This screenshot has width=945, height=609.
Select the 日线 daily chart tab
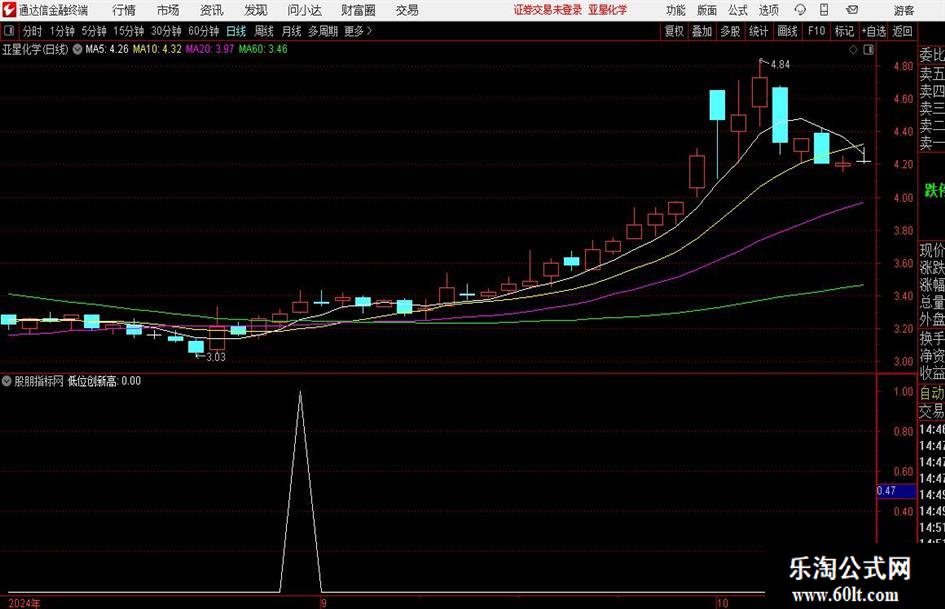236,31
